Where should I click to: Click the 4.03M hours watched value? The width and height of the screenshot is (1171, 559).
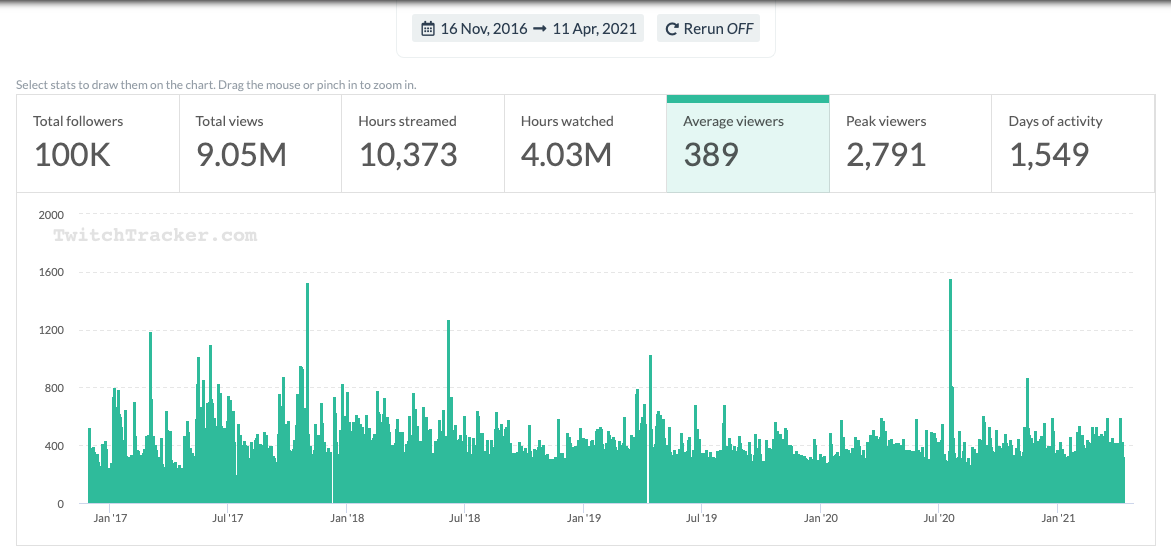[x=566, y=154]
